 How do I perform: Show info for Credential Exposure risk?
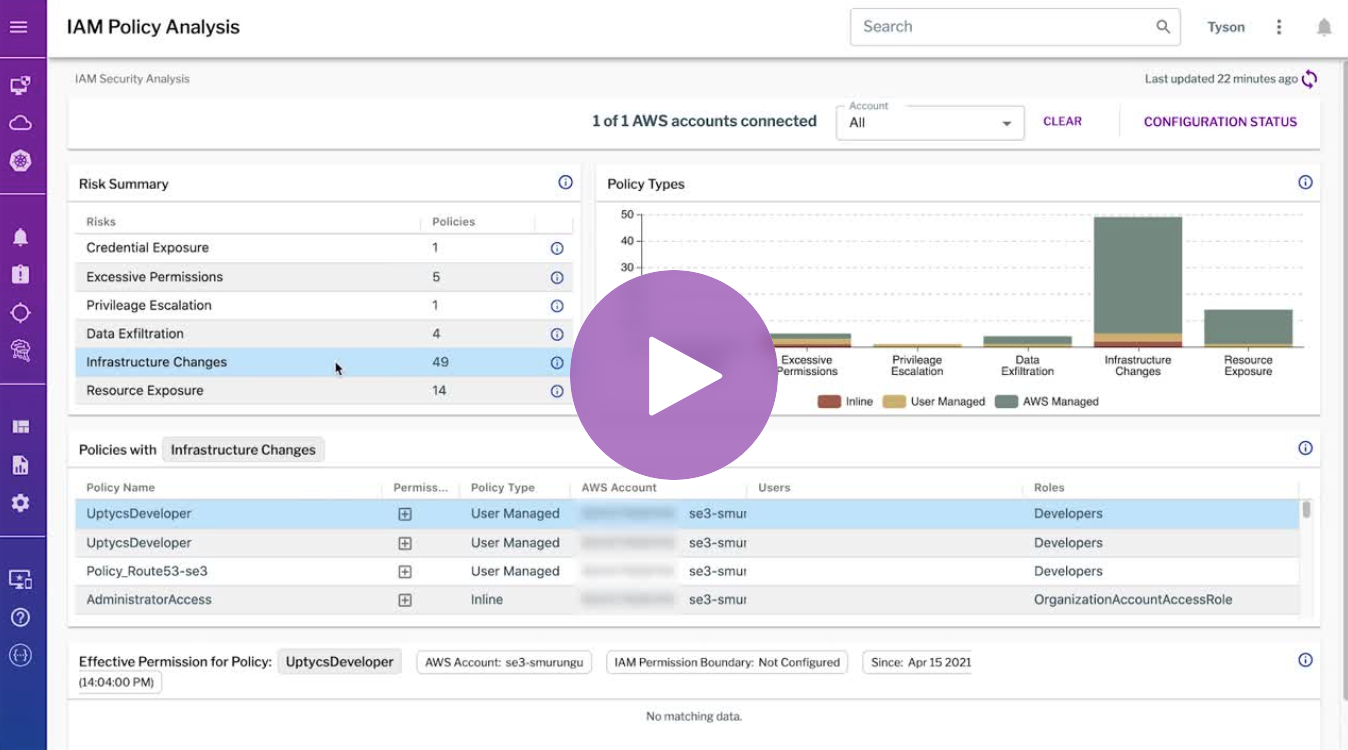coord(557,249)
